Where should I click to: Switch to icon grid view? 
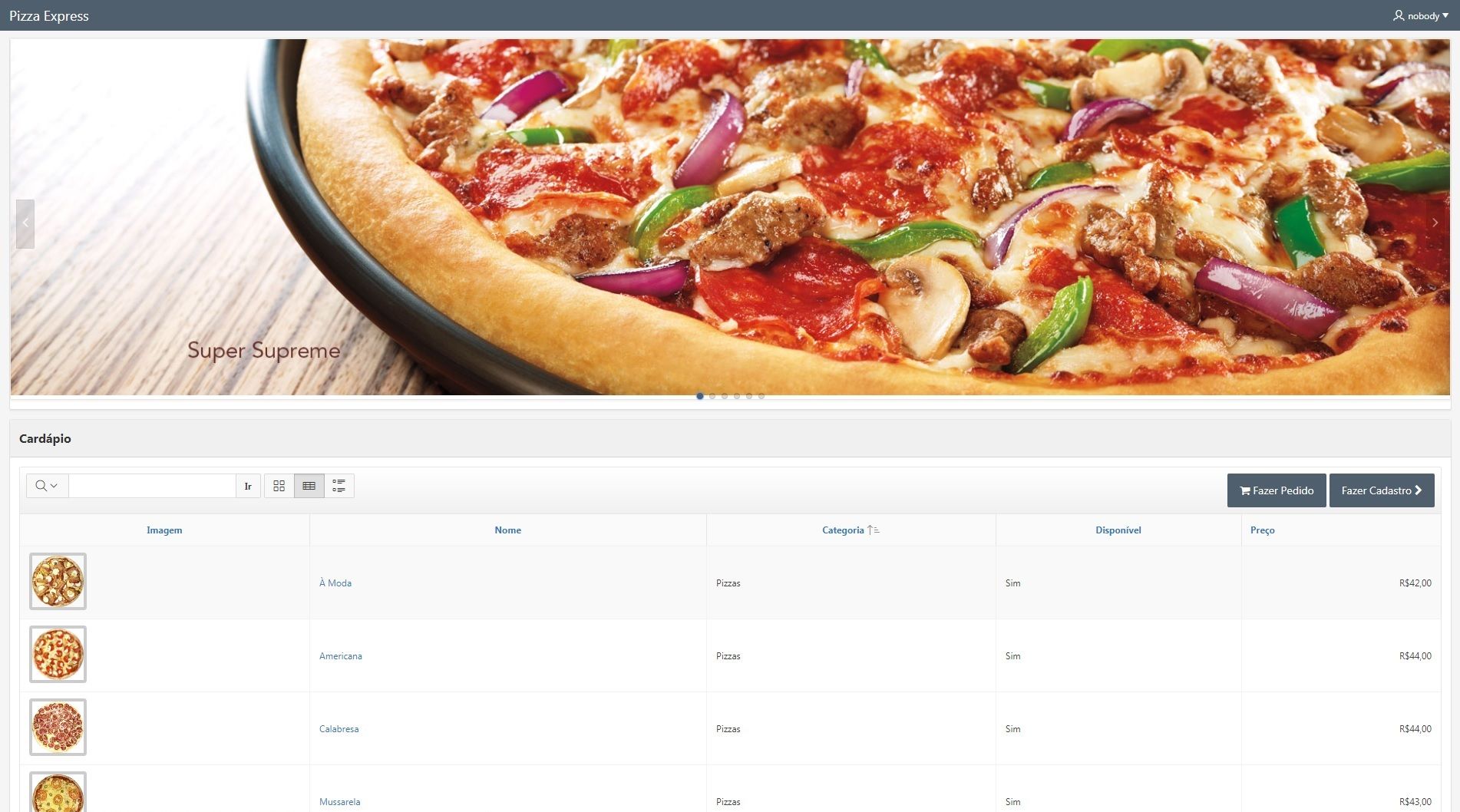click(279, 486)
